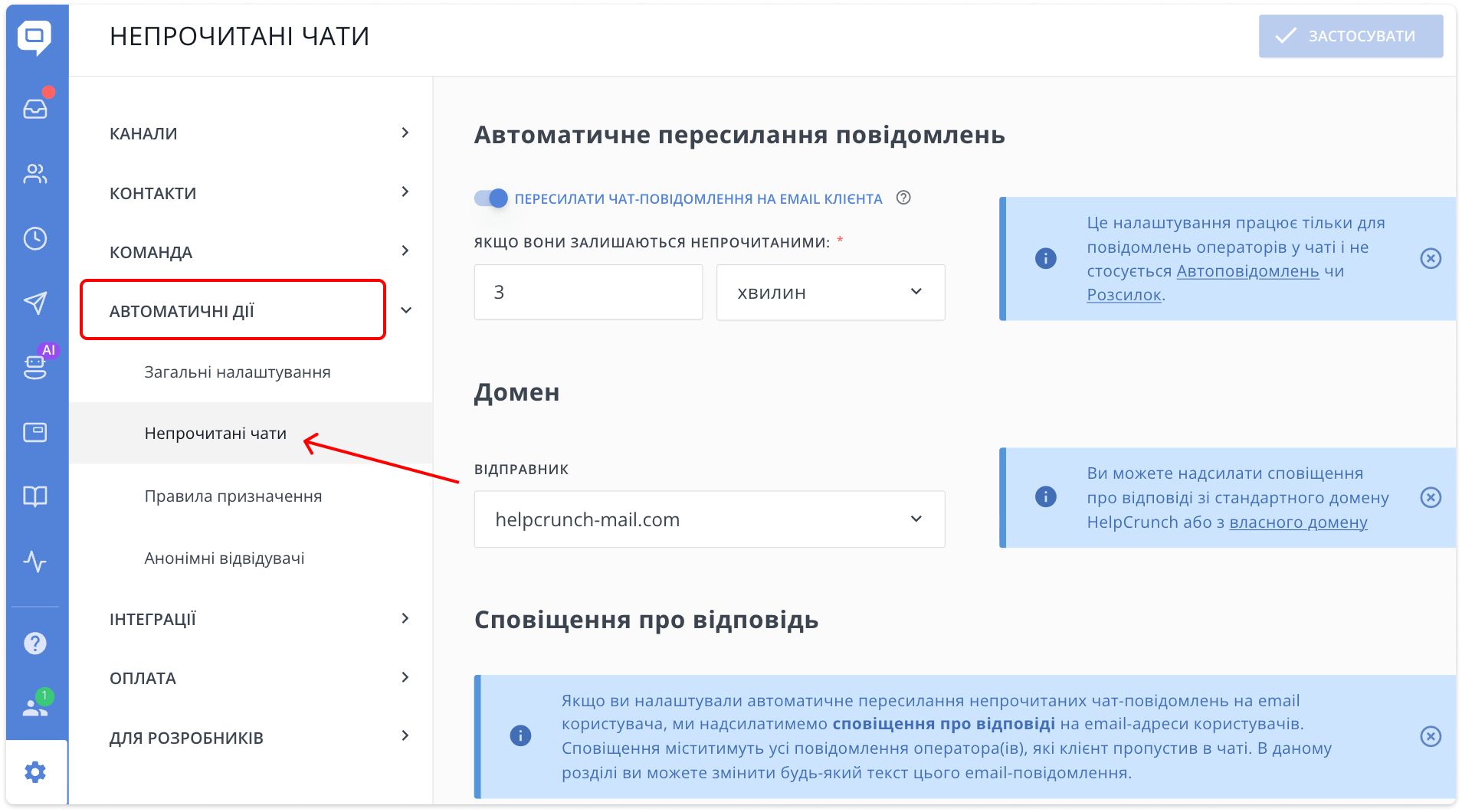Dismiss the info banner about Автоповідомлень
Image resolution: width=1462 pixels, height=812 pixels.
pos(1430,259)
